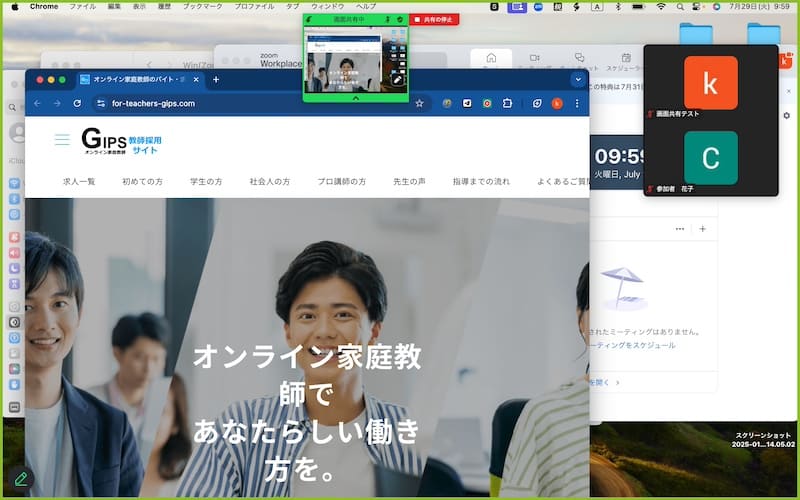Image resolution: width=800 pixels, height=500 pixels.
Task: Bookmark this page with the star icon
Action: pos(420,103)
